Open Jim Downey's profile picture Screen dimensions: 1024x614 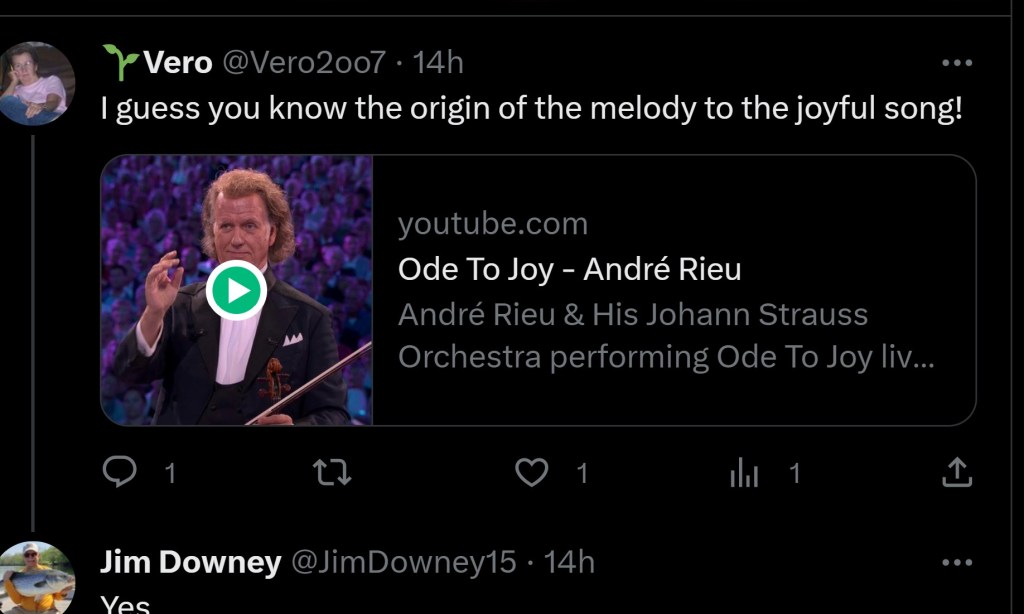pos(37,577)
